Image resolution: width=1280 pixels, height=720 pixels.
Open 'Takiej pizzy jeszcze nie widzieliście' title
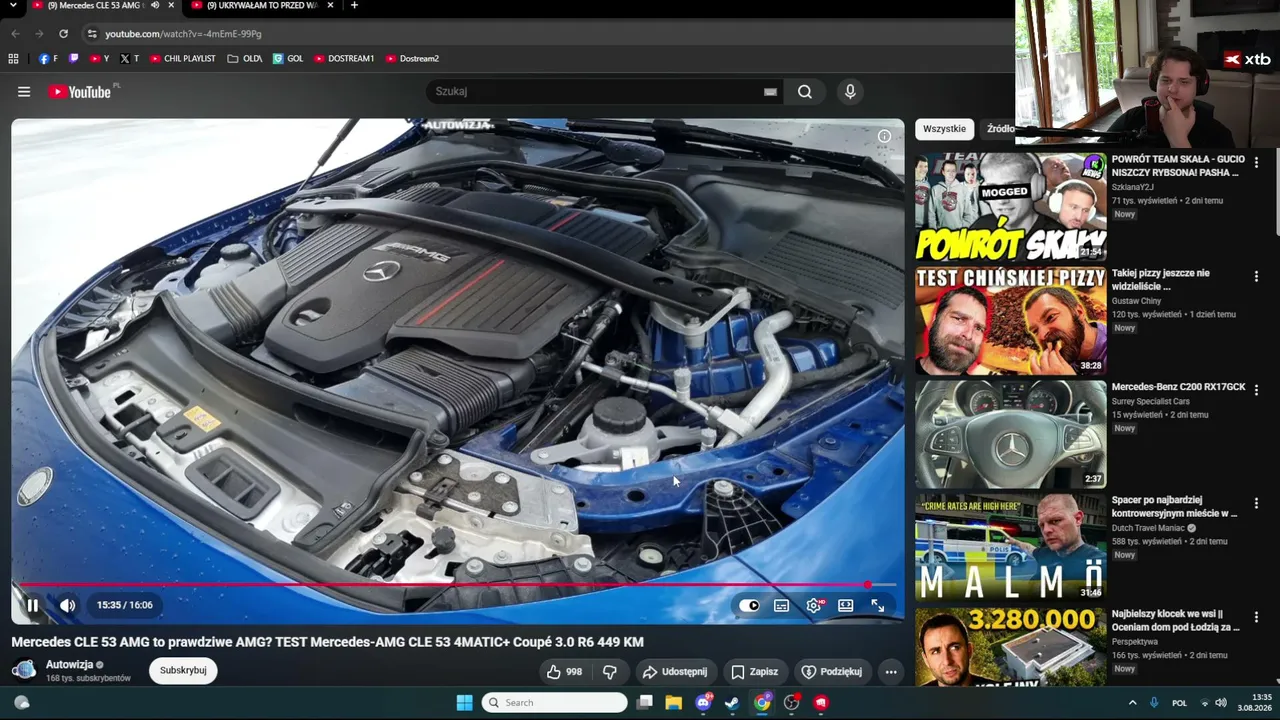coord(1161,279)
